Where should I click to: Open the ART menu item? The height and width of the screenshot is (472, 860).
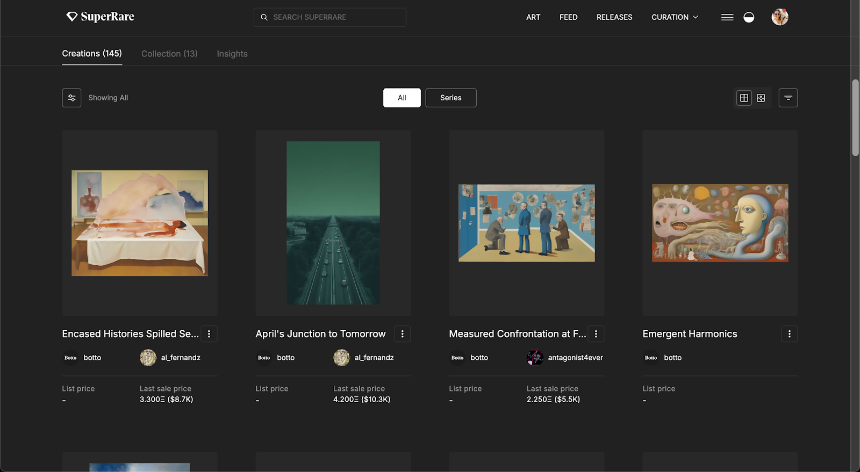533,17
